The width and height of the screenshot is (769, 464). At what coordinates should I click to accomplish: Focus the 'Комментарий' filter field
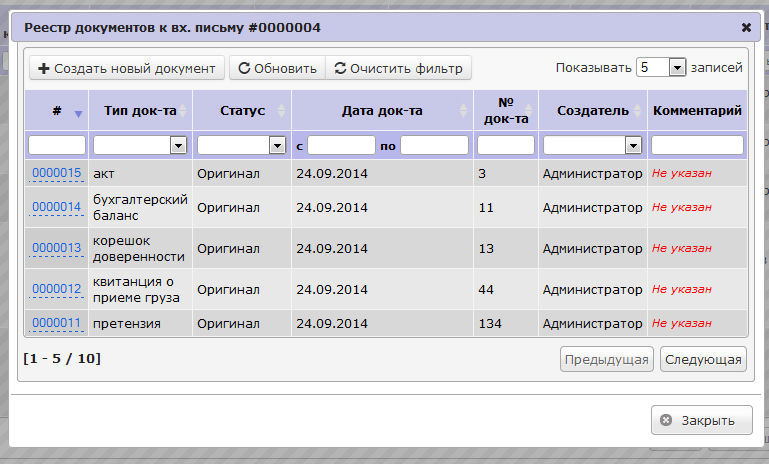[697, 145]
